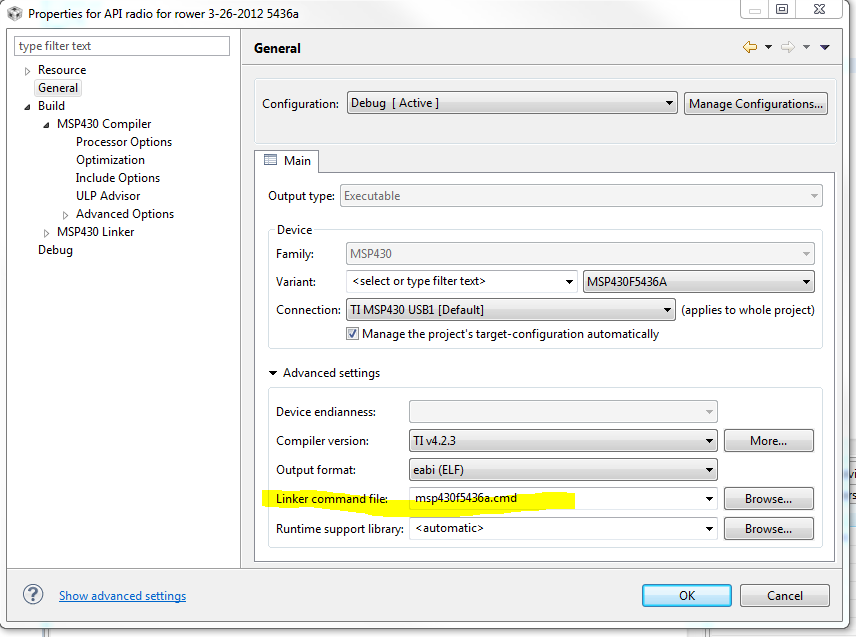856x637 pixels.
Task: Open the Output format dropdown
Action: click(563, 469)
